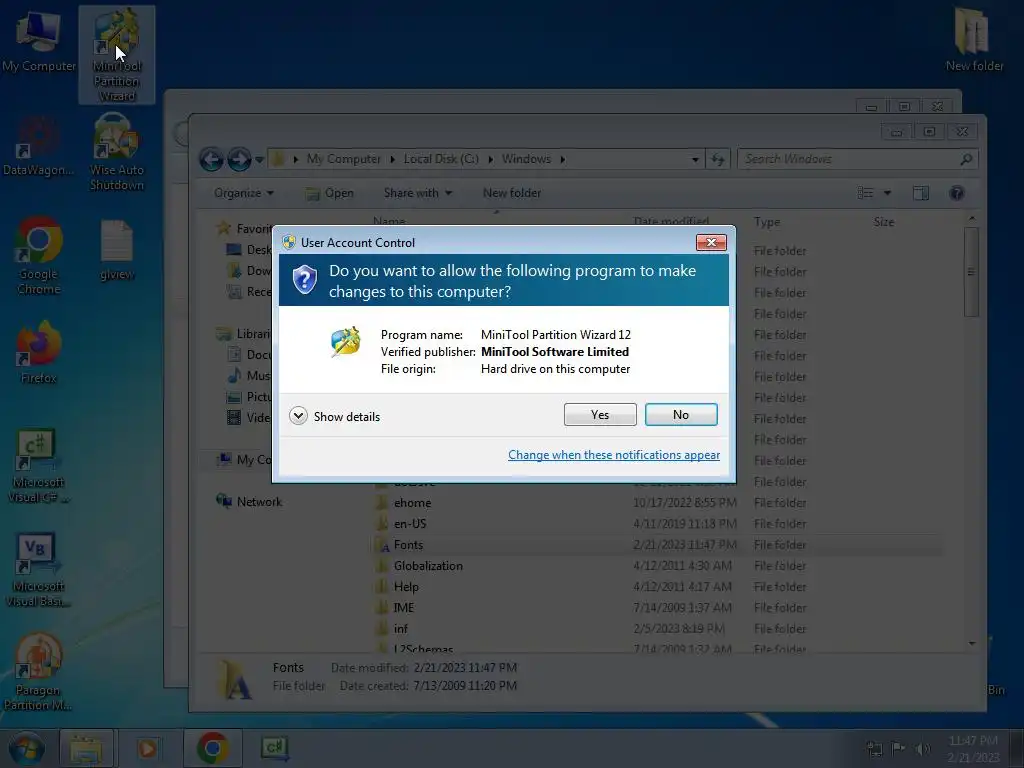Viewport: 1024px width, 768px height.
Task: Select Microsoft Visual Basic desktop shortcut
Action: (x=39, y=570)
